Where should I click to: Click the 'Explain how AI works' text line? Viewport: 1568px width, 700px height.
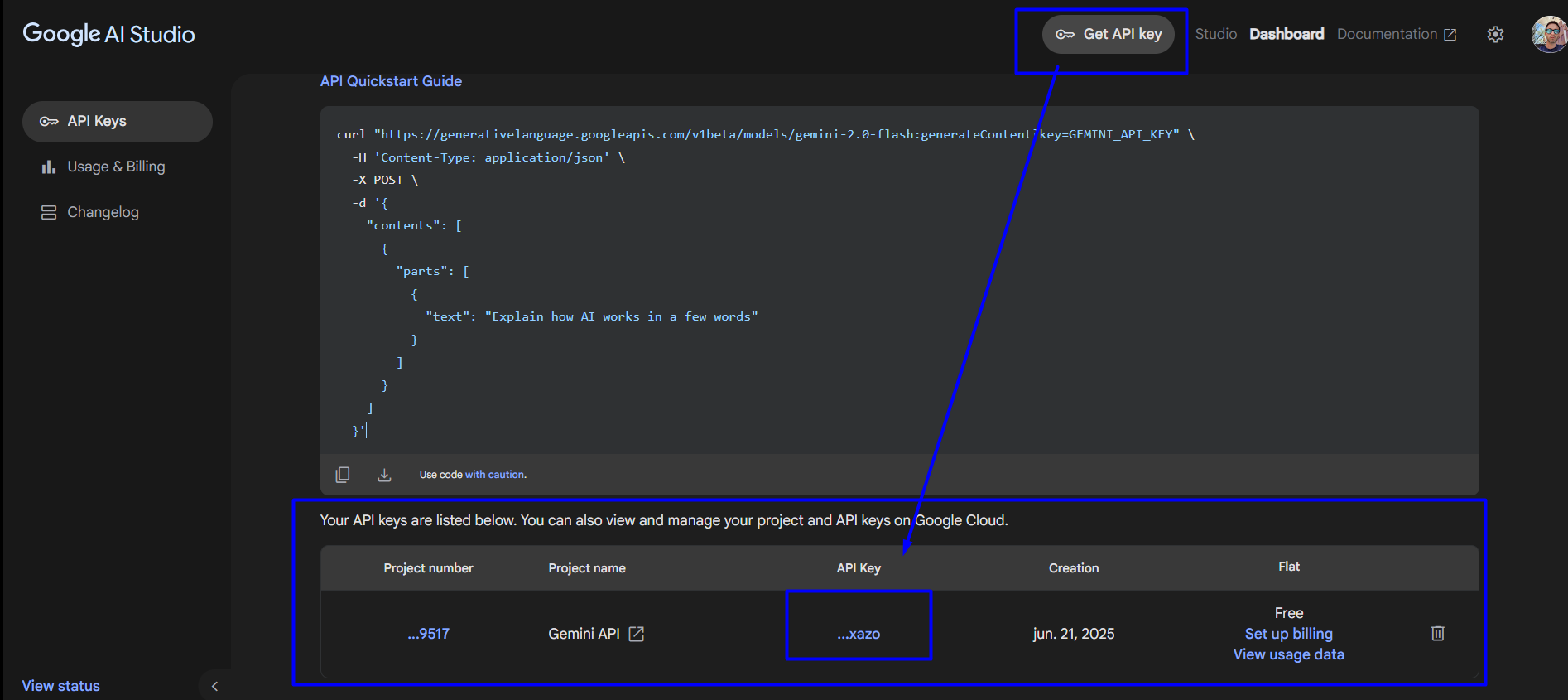(592, 316)
